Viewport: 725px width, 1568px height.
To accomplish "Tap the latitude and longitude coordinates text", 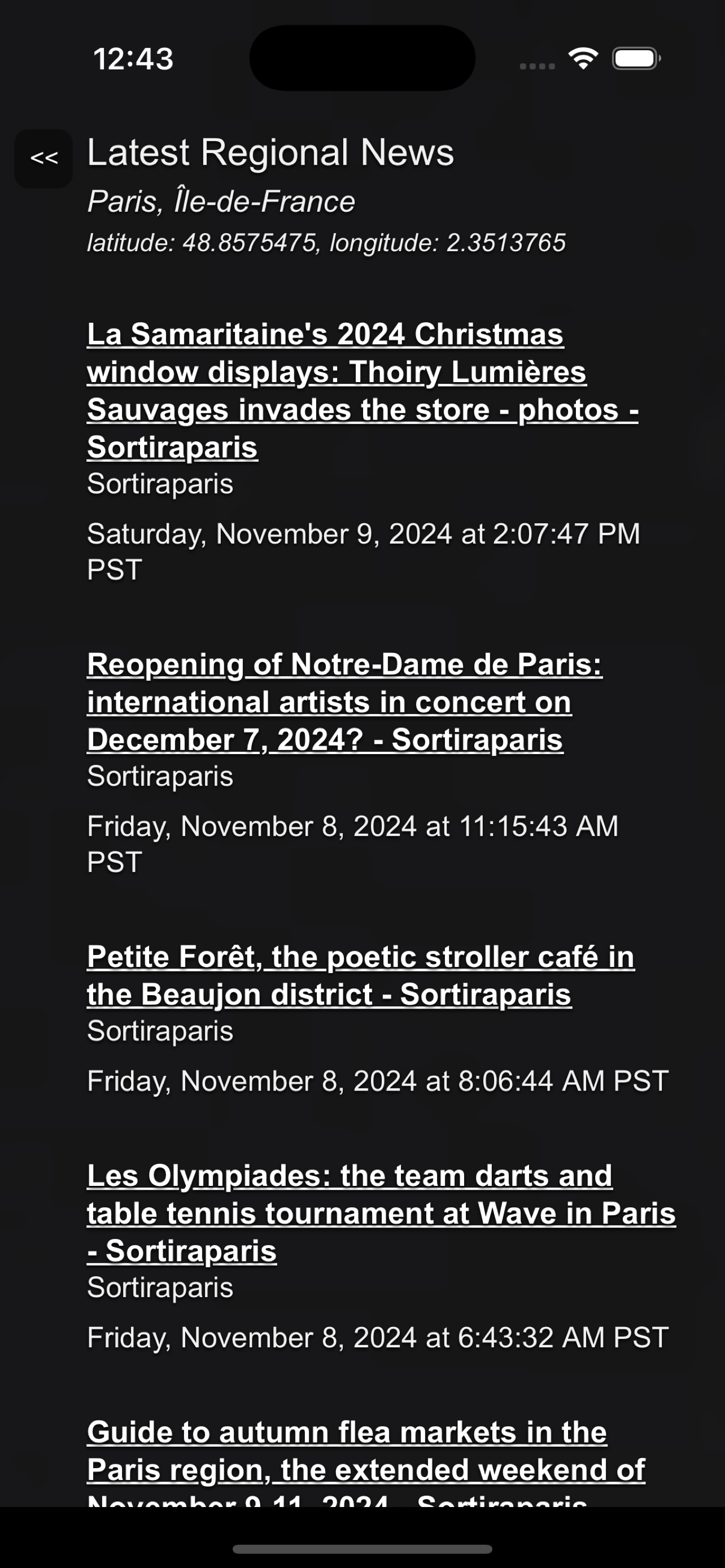I will pos(326,243).
